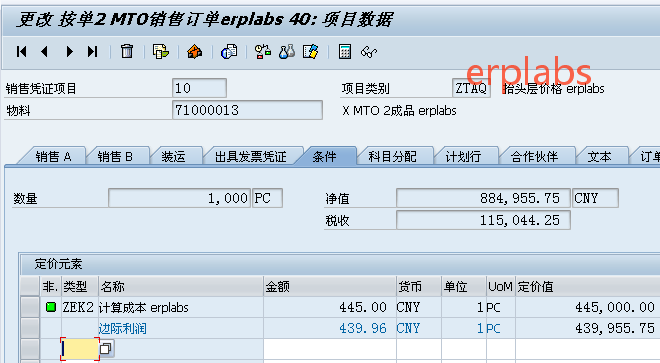The width and height of the screenshot is (660, 363).
Task: Click the 计算成本 erplabs name cell
Action: [x=181, y=307]
